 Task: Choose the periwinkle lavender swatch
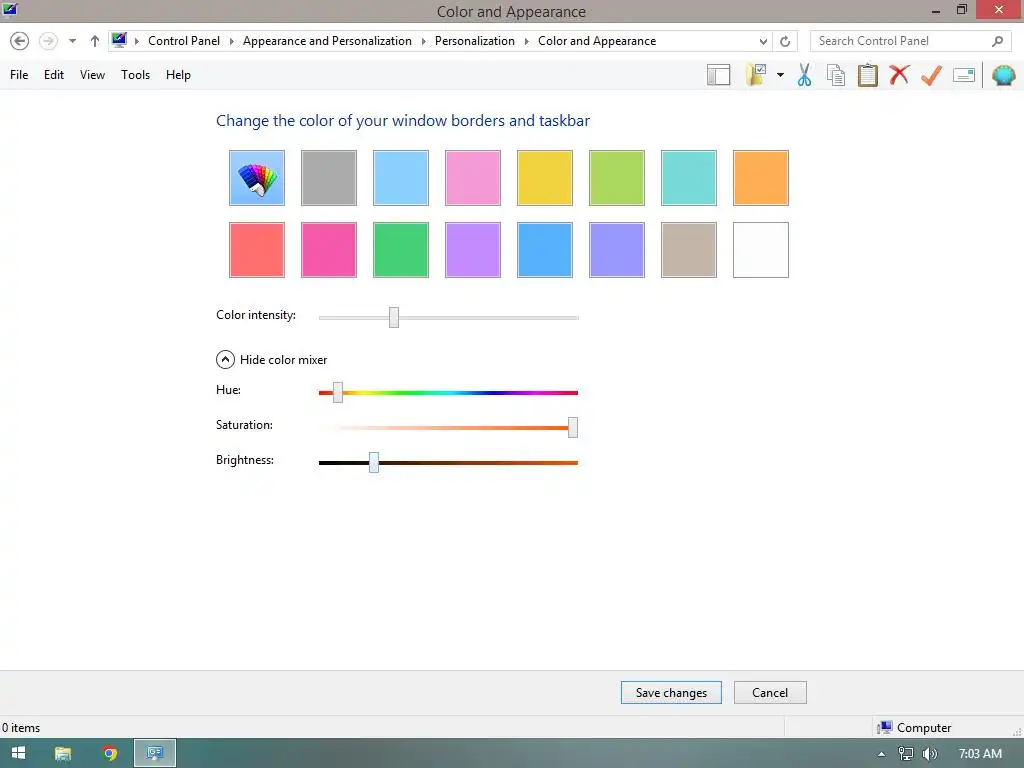coord(616,249)
